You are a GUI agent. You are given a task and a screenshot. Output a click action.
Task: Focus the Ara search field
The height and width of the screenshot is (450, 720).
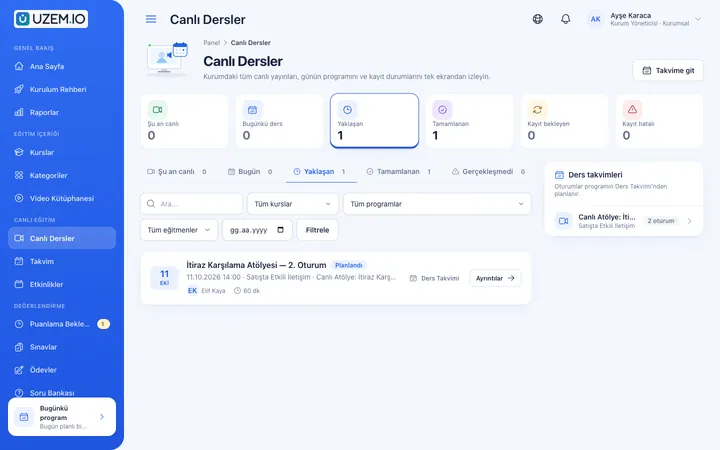tap(191, 204)
